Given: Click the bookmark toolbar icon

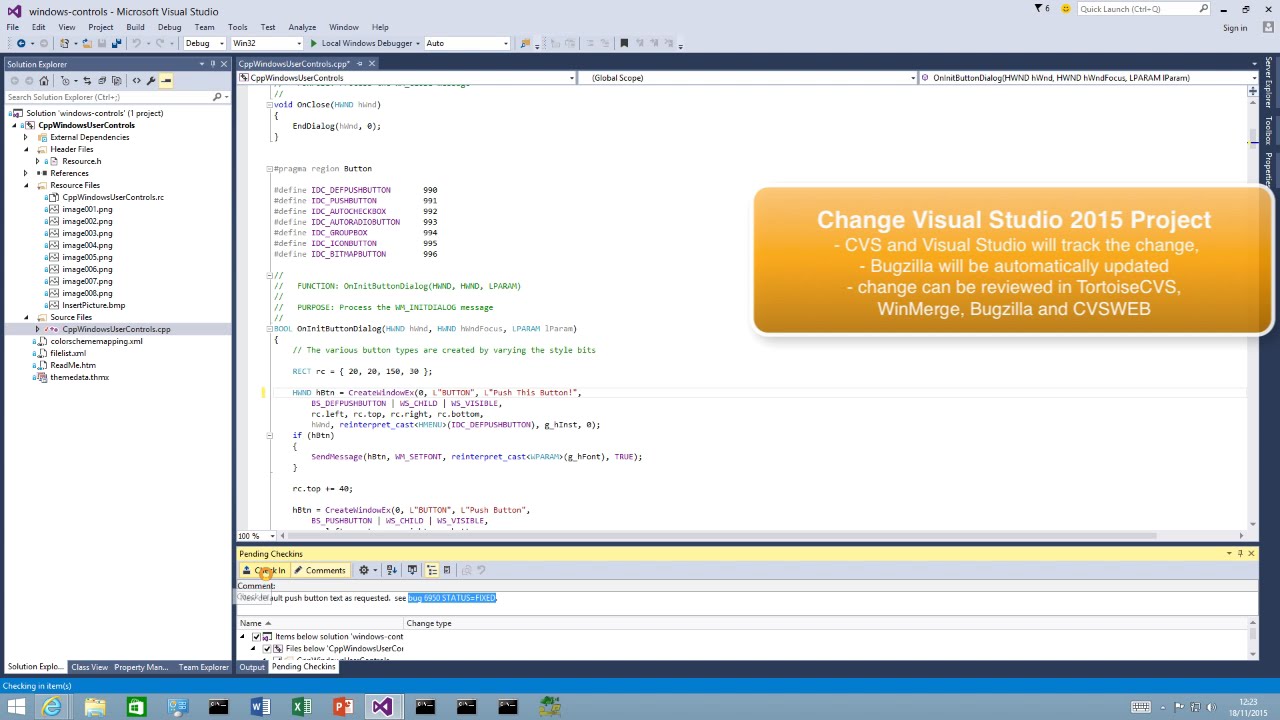Looking at the screenshot, I should click(x=624, y=43).
